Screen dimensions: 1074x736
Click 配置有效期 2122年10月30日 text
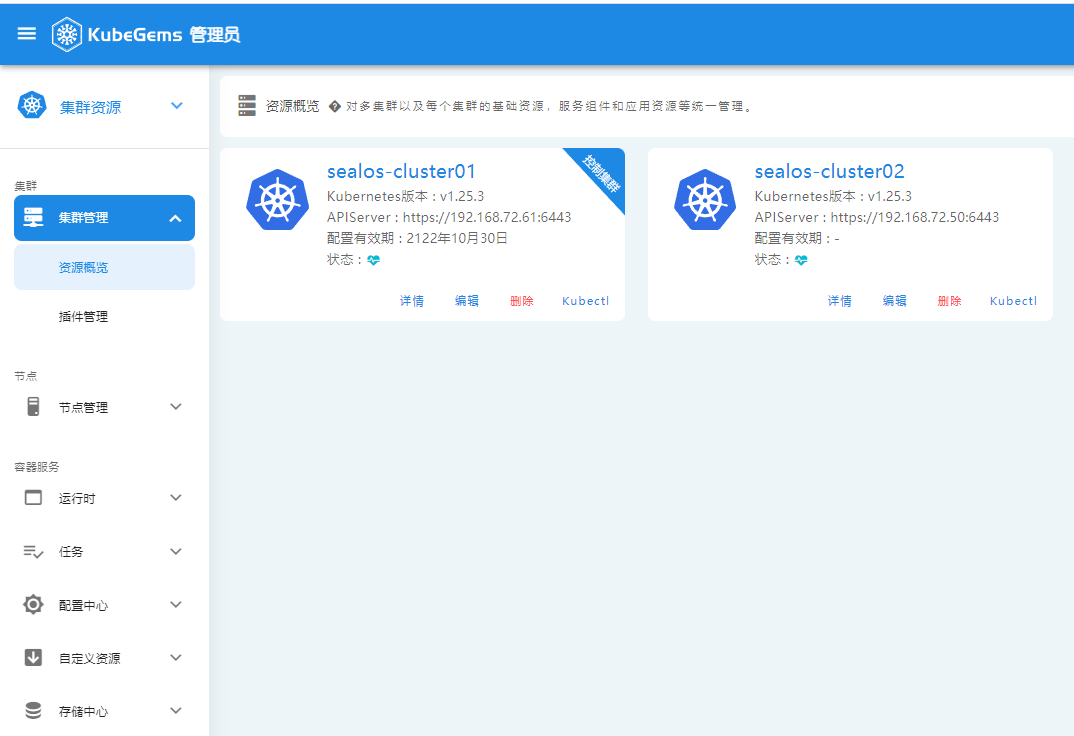pyautogui.click(x=417, y=238)
